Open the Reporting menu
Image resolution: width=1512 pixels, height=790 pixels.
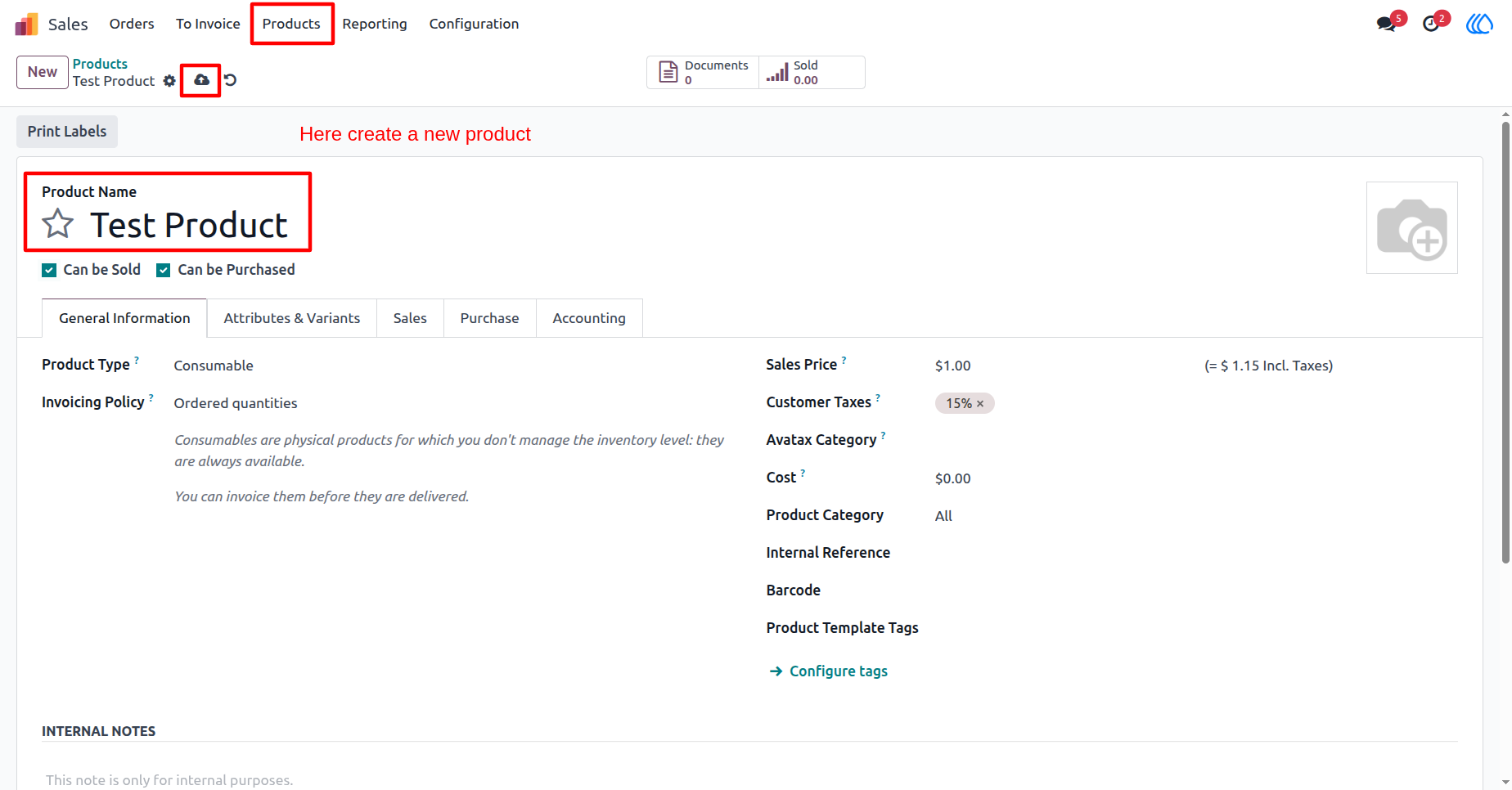point(375,24)
